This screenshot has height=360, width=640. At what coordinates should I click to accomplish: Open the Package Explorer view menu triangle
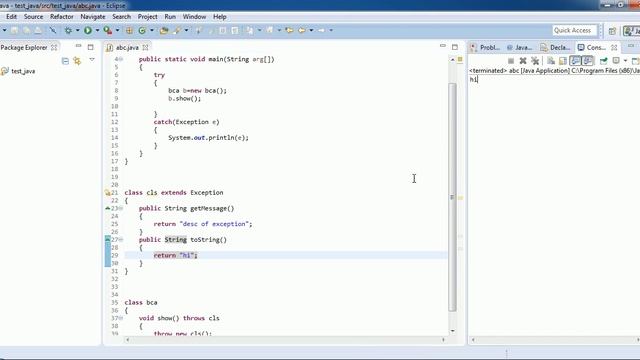coord(92,60)
